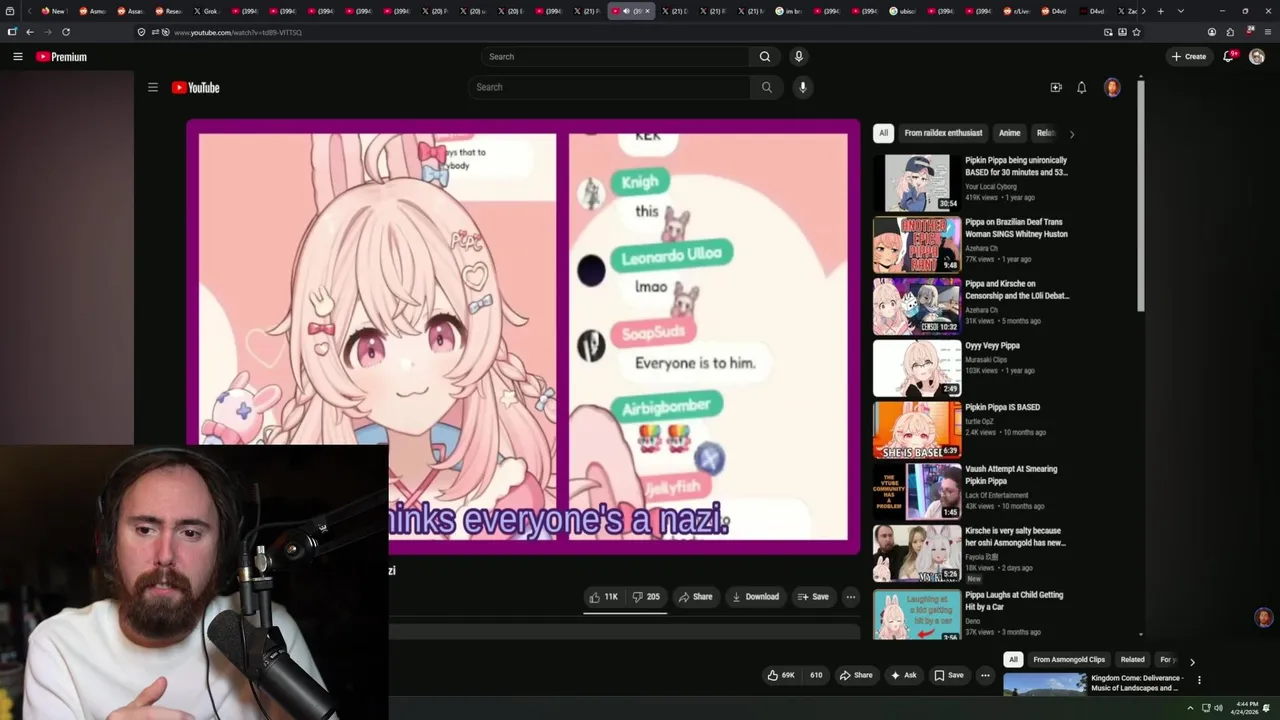Open Kingdom Come: Deliverance video thumbnail
This screenshot has height=720, width=1280.
tap(1045, 684)
